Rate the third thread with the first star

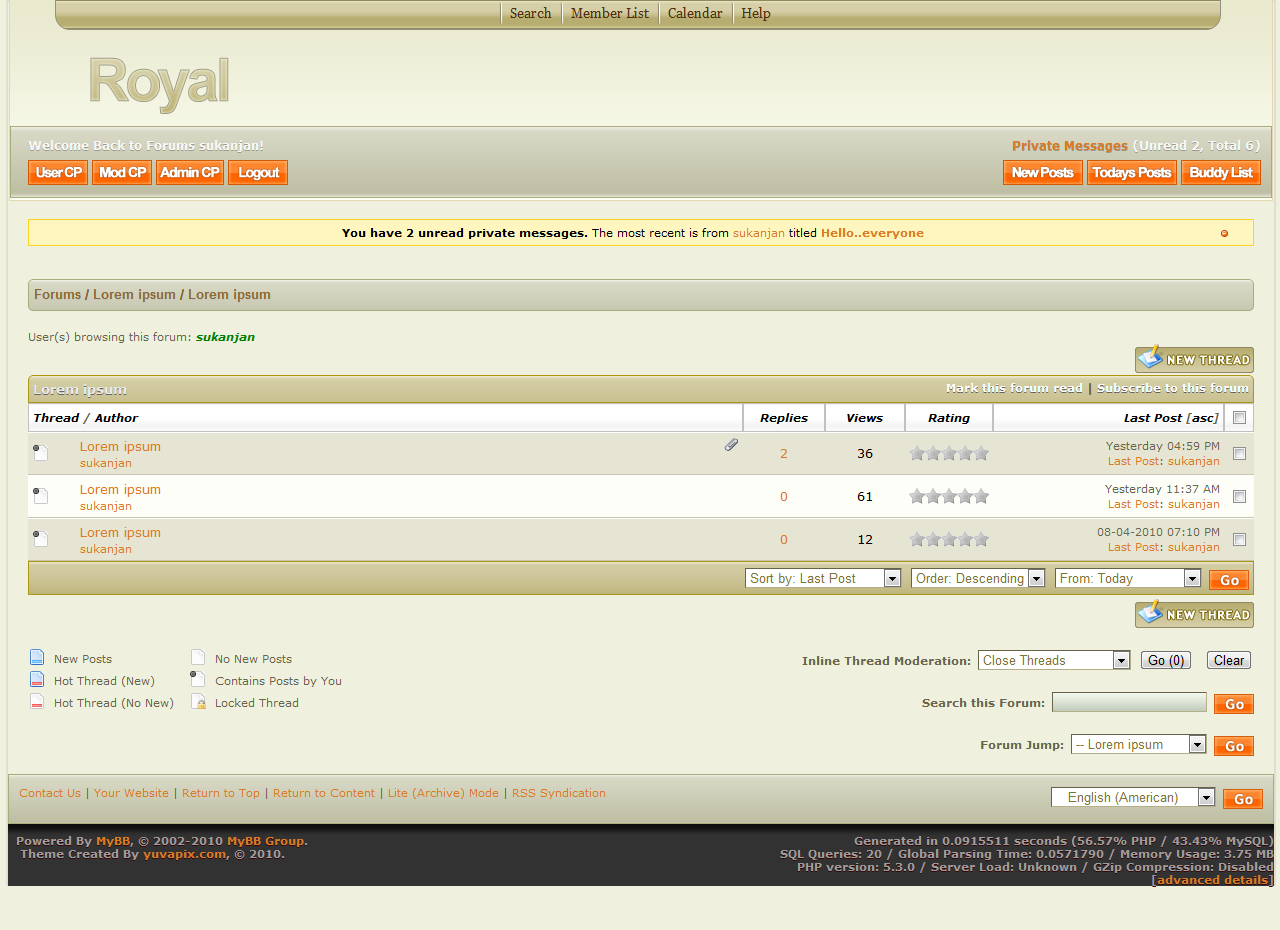917,539
